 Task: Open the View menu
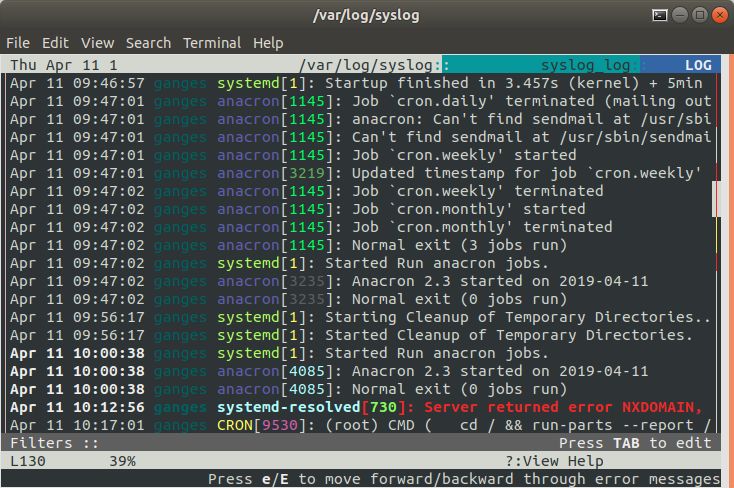97,43
